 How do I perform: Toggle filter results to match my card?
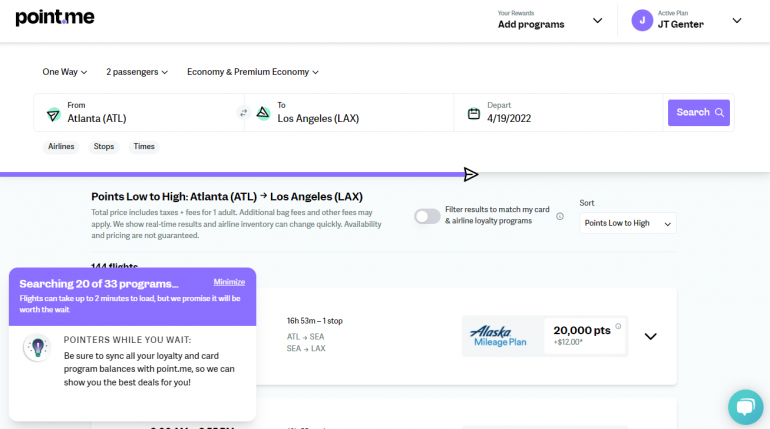pyautogui.click(x=427, y=216)
